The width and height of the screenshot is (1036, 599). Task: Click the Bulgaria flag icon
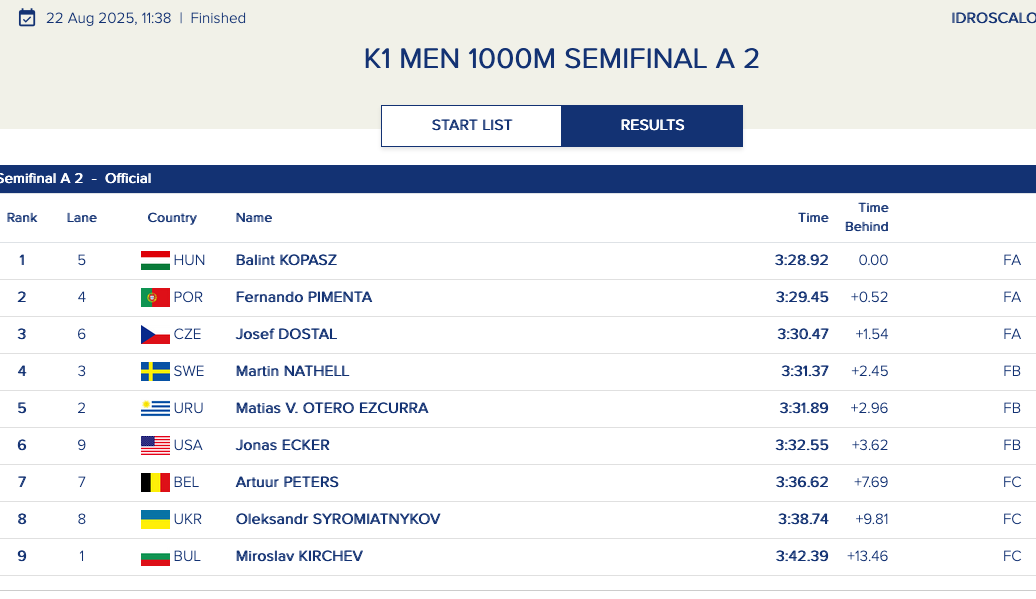(155, 556)
